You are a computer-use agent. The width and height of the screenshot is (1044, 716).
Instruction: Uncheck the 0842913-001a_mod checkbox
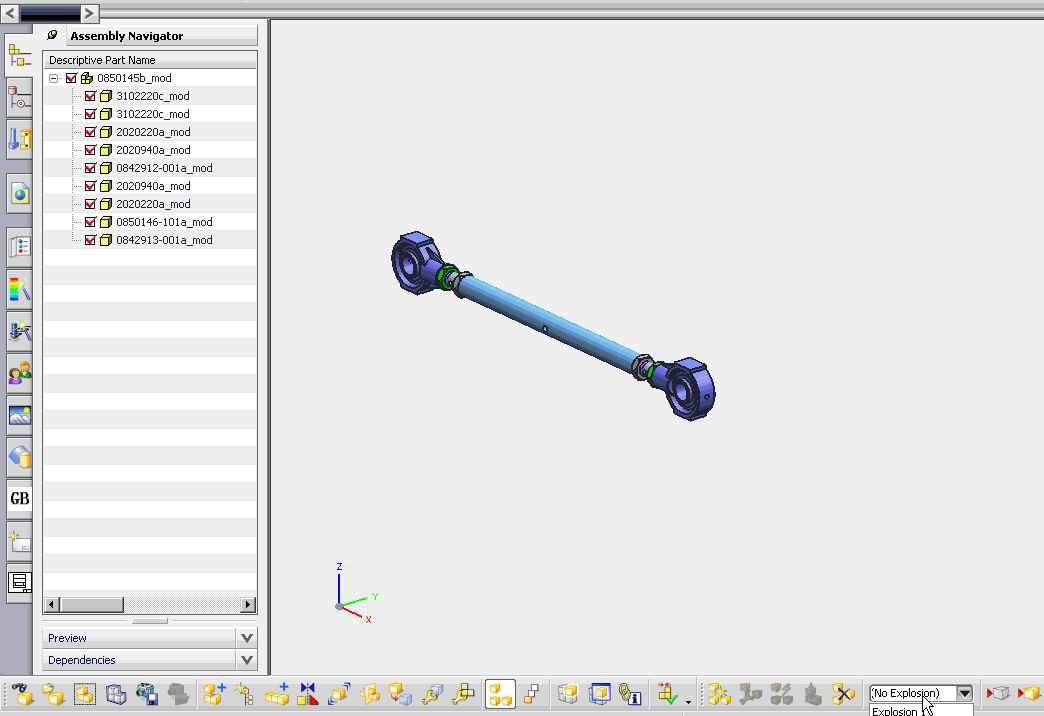[91, 240]
